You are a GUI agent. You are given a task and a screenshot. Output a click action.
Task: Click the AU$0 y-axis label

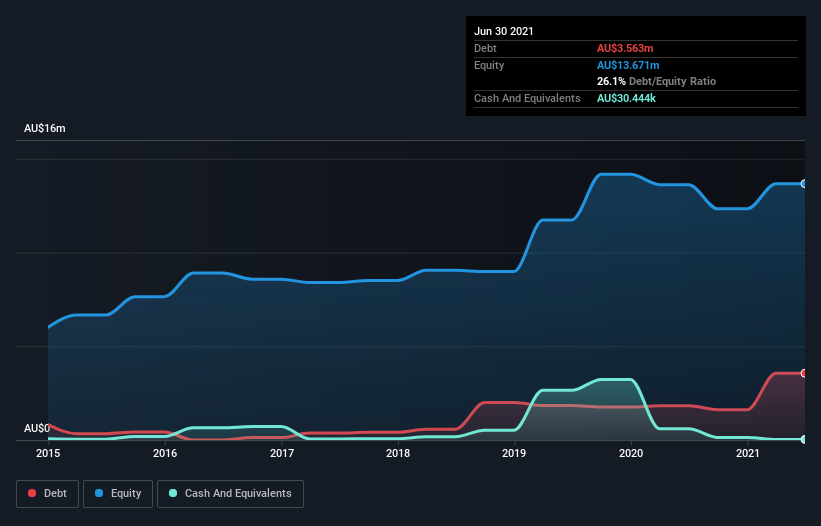click(x=37, y=428)
